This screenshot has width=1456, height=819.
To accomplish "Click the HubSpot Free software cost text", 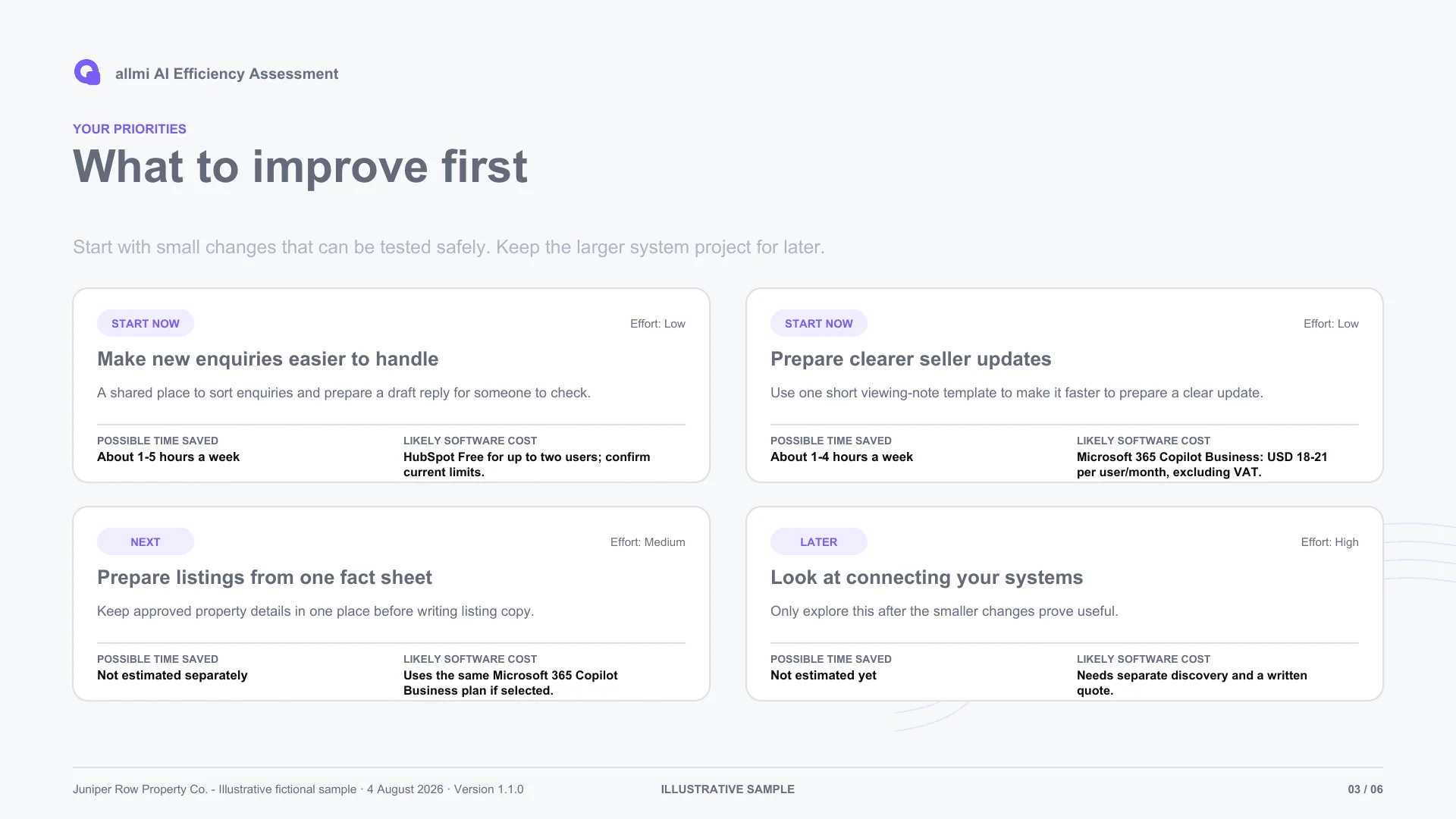I will [x=527, y=464].
